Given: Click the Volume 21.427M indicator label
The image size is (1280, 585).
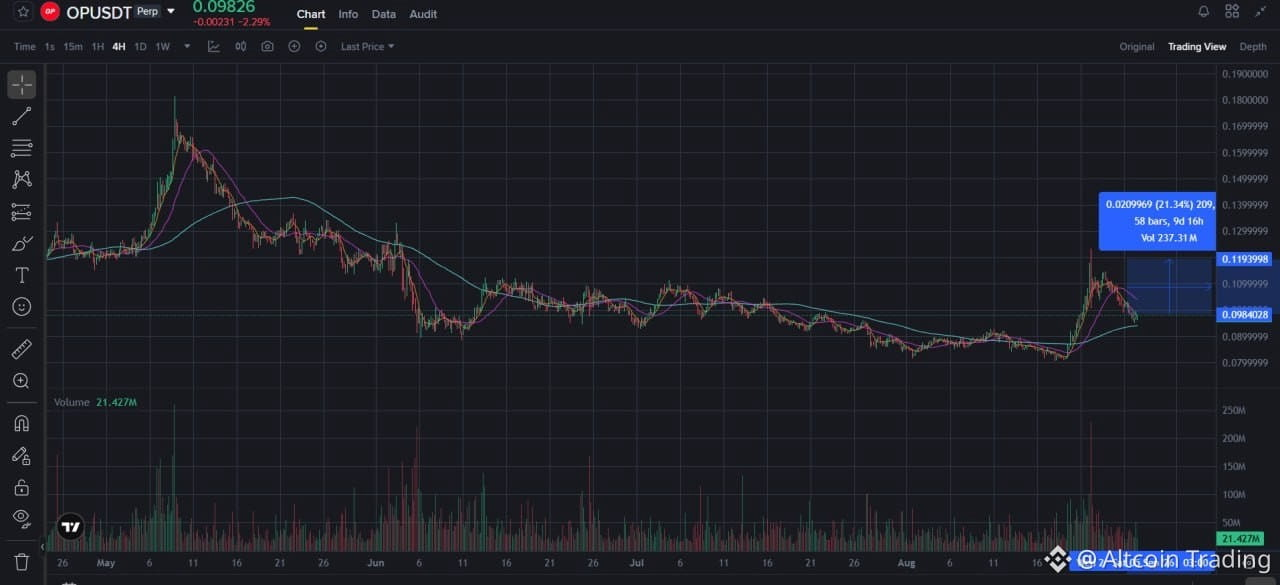Looking at the screenshot, I should coord(95,402).
